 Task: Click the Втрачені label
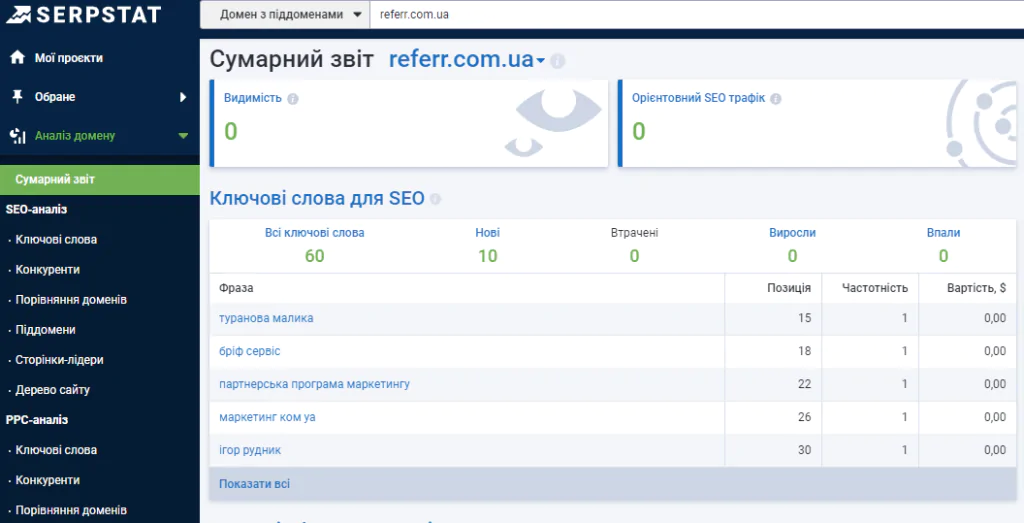[635, 232]
